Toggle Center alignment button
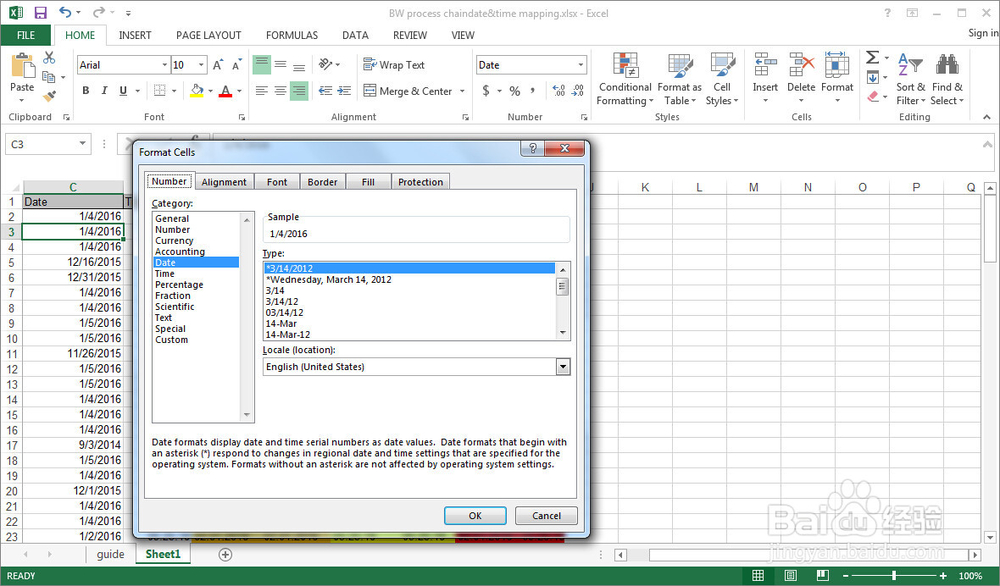Viewport: 1000px width, 586px height. pos(280,91)
